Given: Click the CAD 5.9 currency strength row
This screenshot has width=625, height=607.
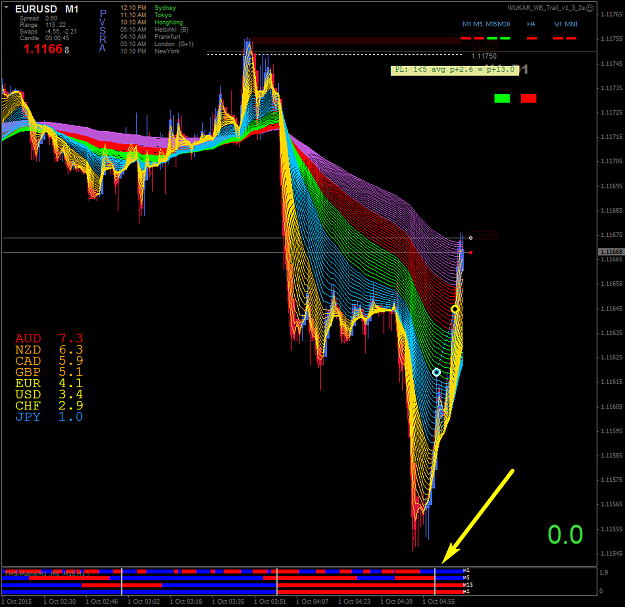Looking at the screenshot, I should click(49, 361).
